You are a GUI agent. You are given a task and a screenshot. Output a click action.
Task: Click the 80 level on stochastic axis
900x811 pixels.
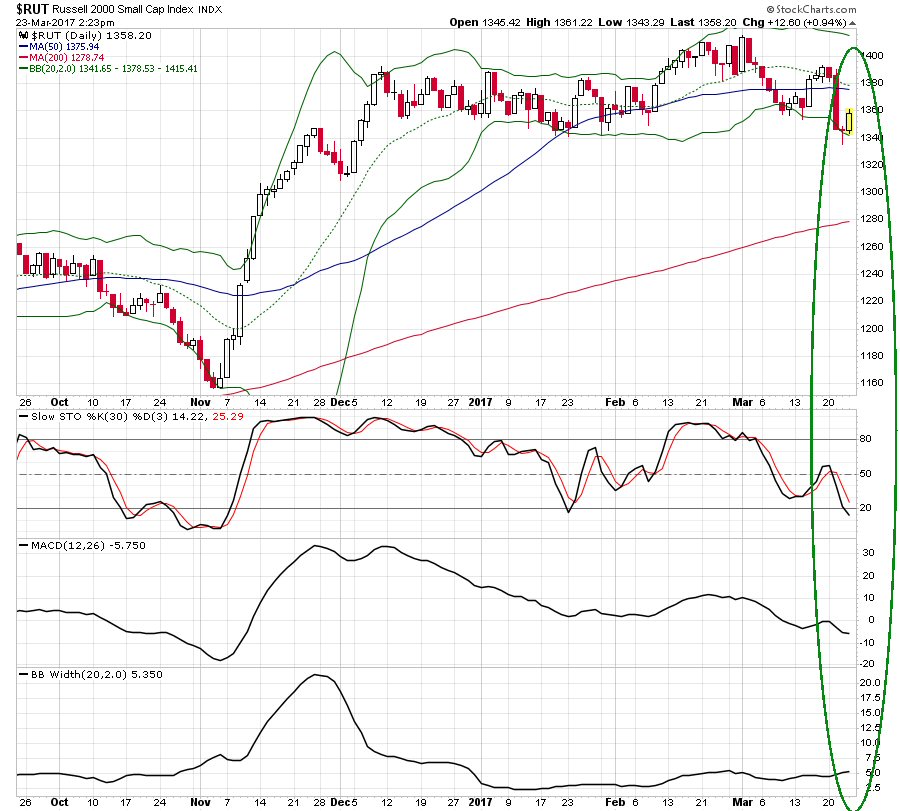point(868,439)
